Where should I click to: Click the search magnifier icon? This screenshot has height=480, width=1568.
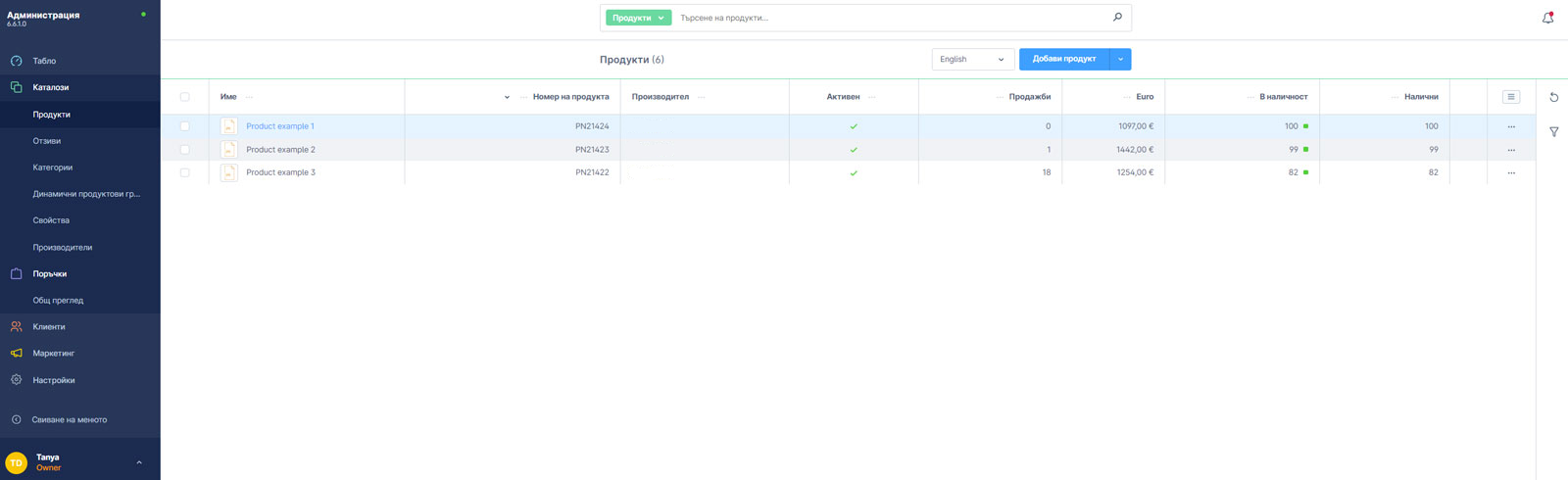1117,18
